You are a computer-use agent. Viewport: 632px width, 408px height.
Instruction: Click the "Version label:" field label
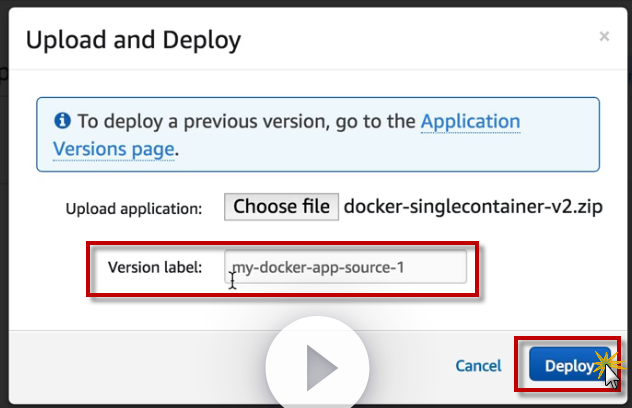point(155,267)
